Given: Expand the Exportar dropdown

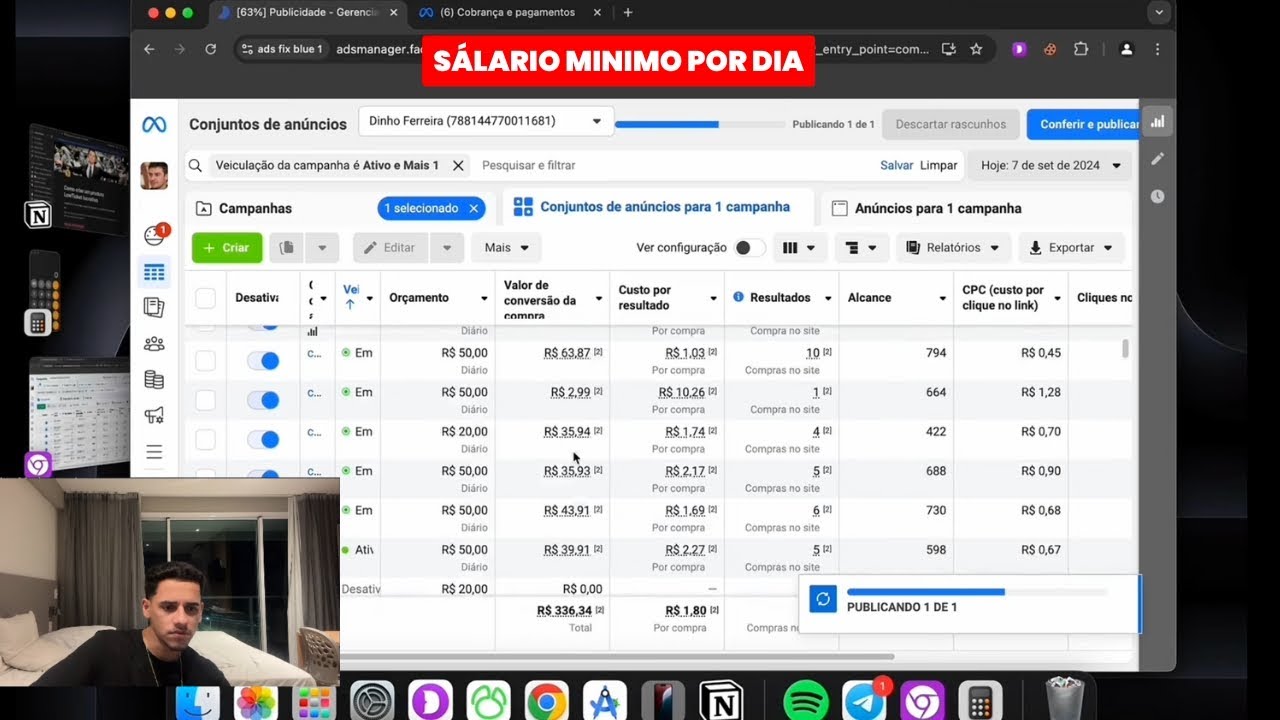Looking at the screenshot, I should (1071, 248).
